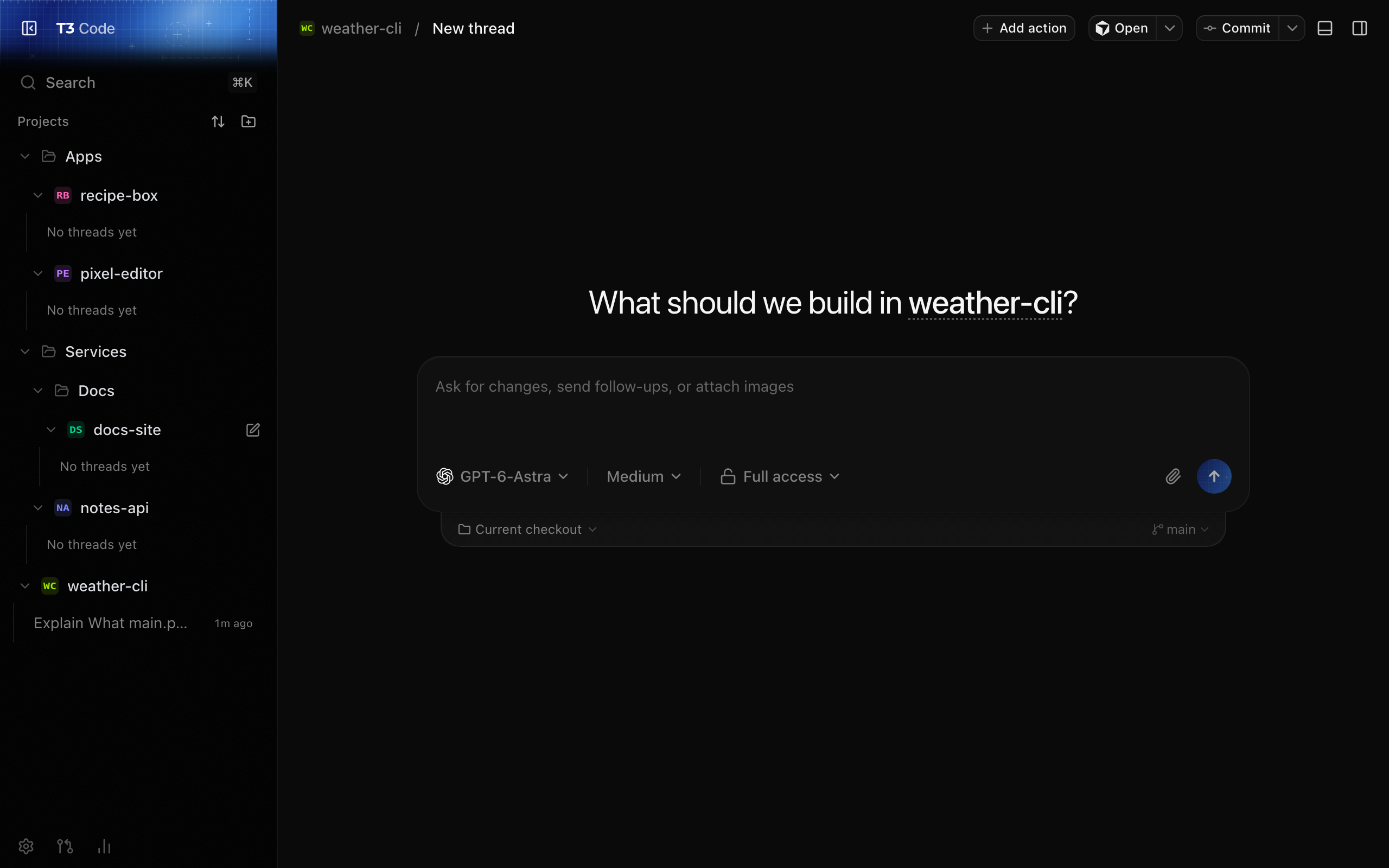This screenshot has height=868, width=1389.
Task: Collapse the pixel-editor project chevron
Action: 38,273
